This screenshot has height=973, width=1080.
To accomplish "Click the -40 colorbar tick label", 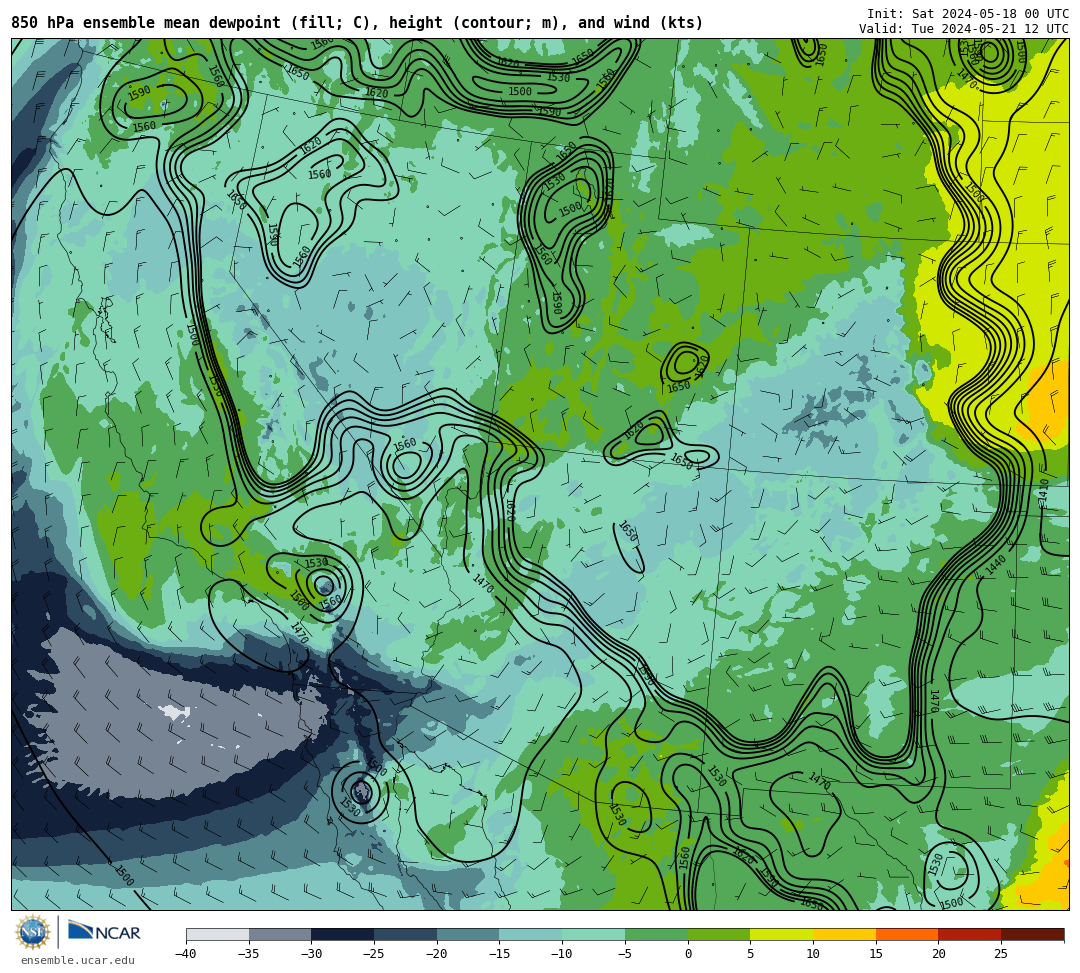I will pos(186,954).
